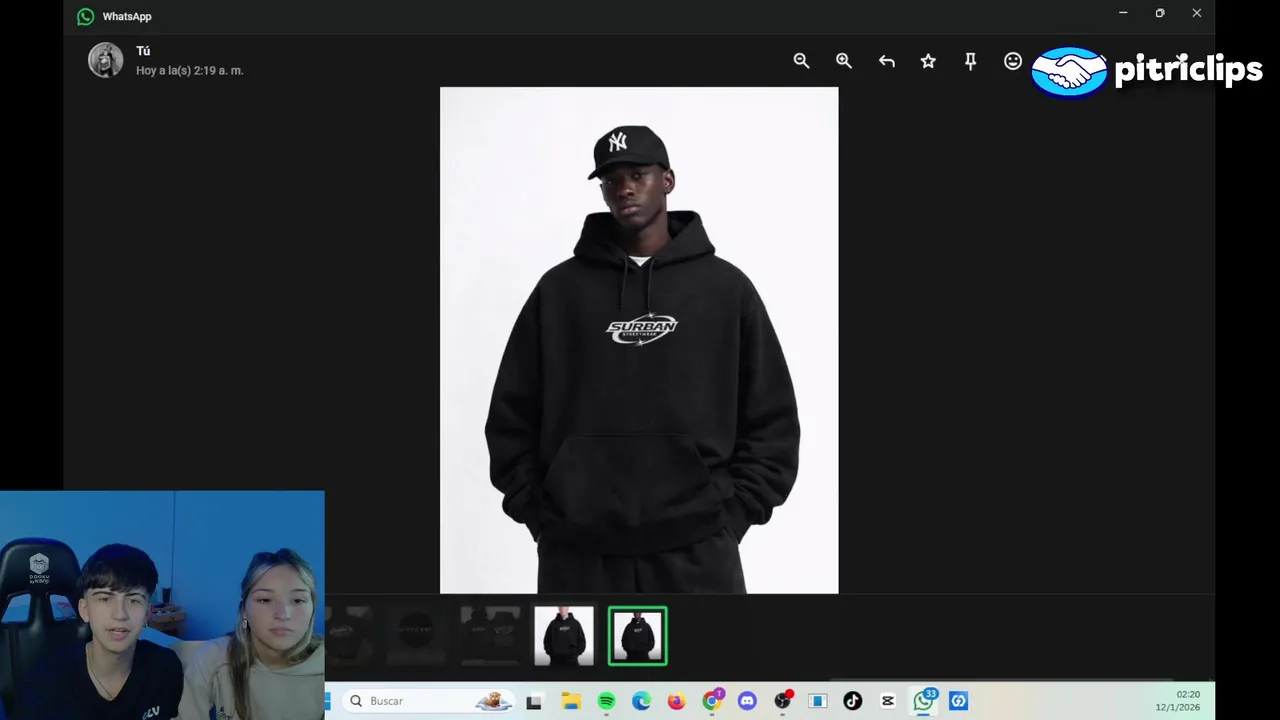This screenshot has width=1280, height=720.
Task: Minimize the WhatsApp window
Action: point(1123,13)
